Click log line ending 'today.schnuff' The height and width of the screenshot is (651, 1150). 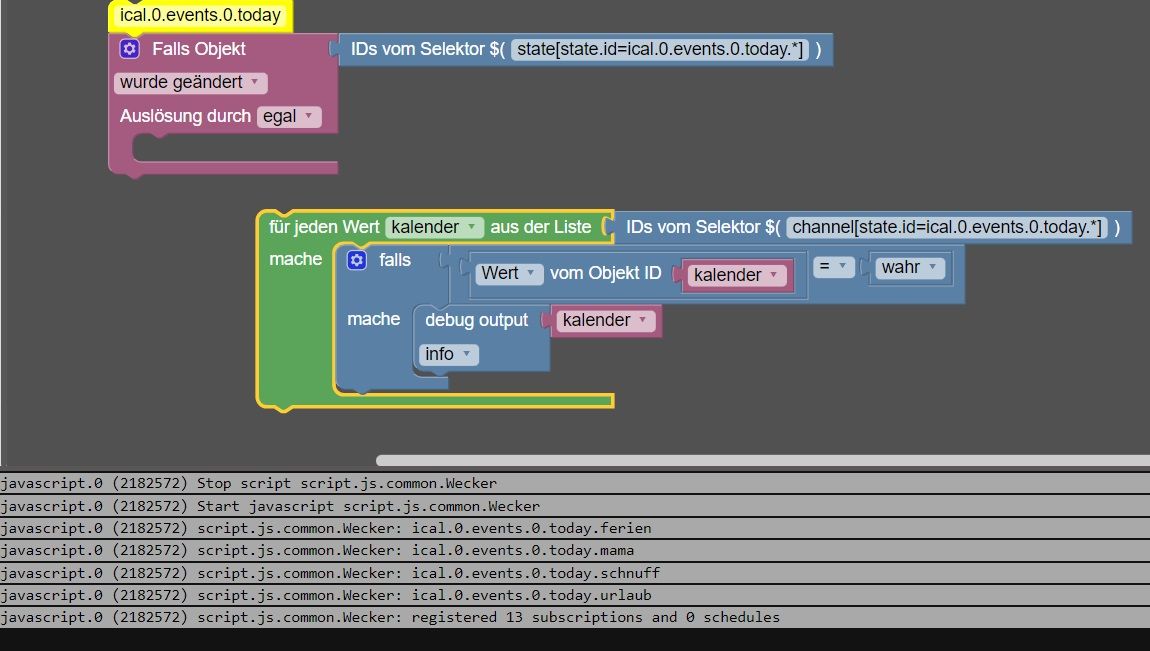coord(575,573)
